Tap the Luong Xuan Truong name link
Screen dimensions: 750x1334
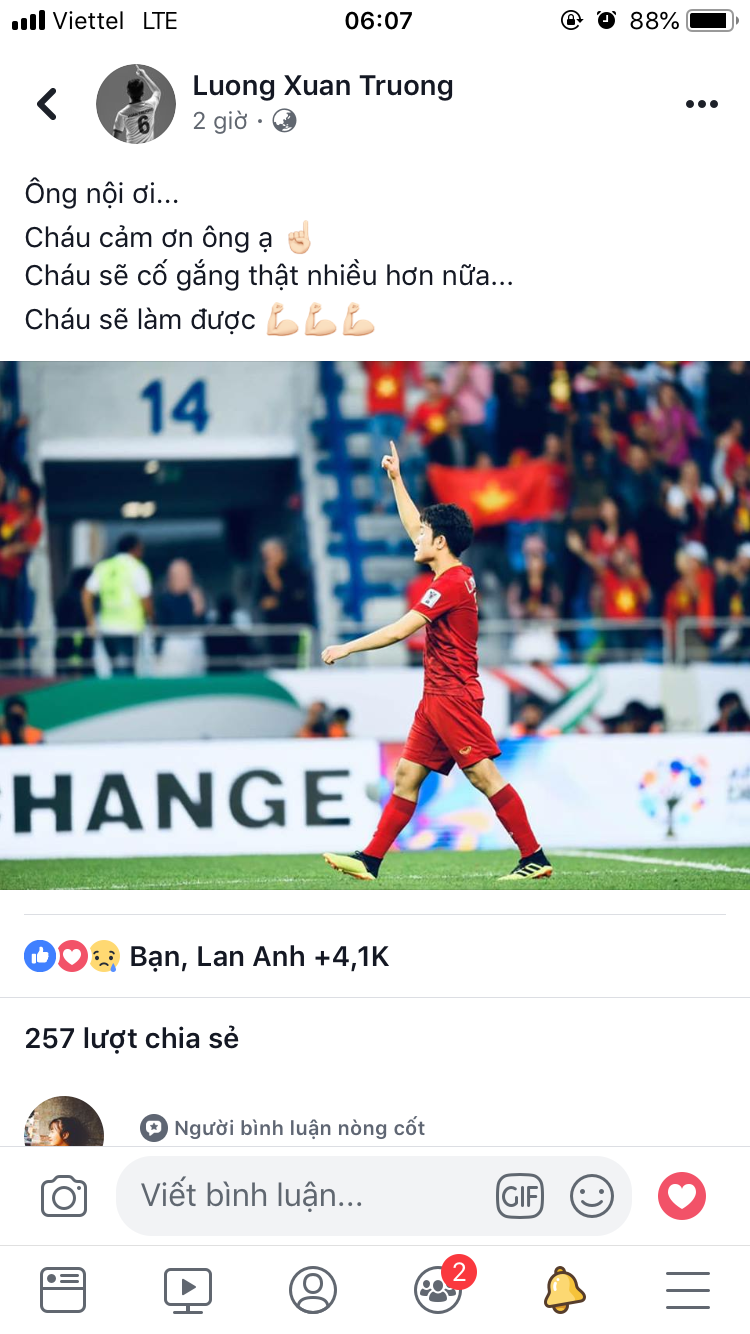tap(323, 86)
